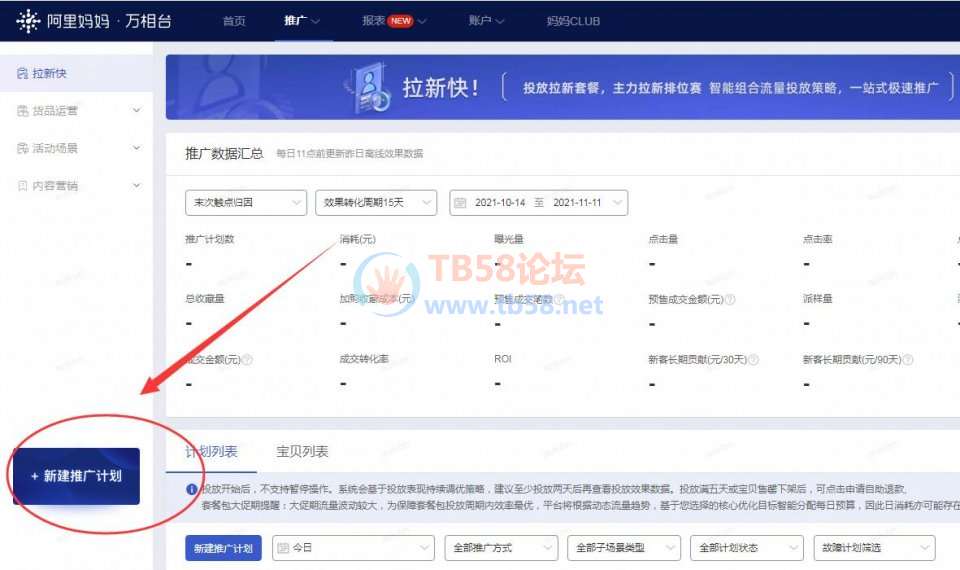Open the 报表 menu with NEW badge
960x570 pixels.
tap(394, 21)
